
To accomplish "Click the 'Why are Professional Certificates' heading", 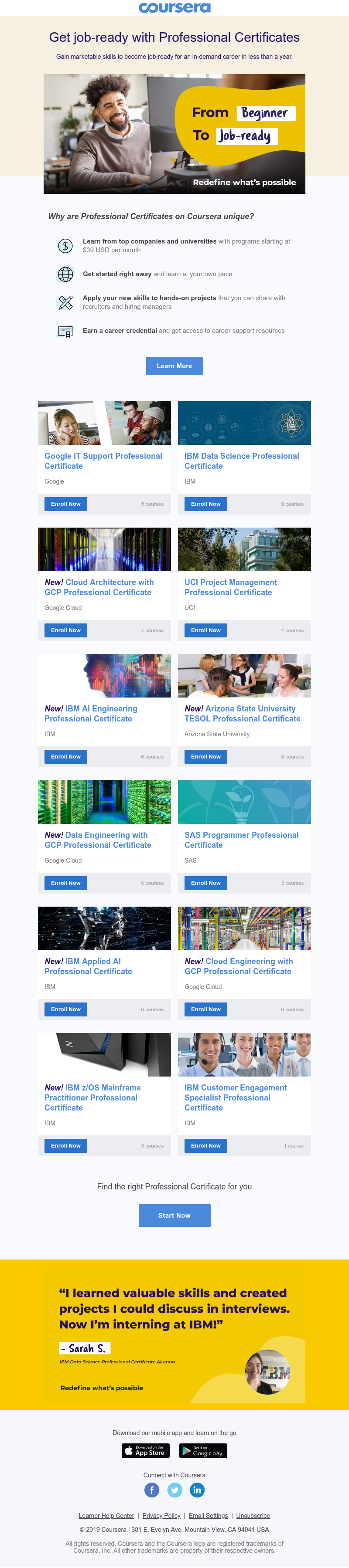I will tap(151, 216).
